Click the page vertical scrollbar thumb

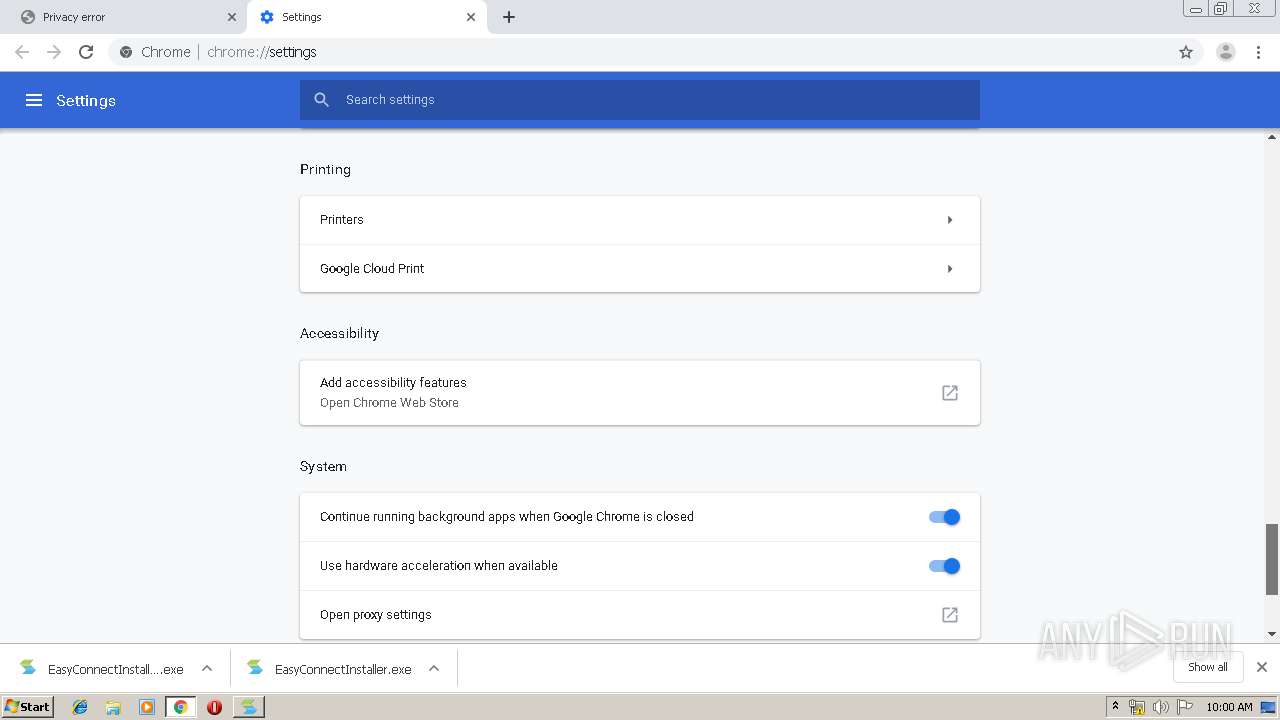coord(1272,559)
